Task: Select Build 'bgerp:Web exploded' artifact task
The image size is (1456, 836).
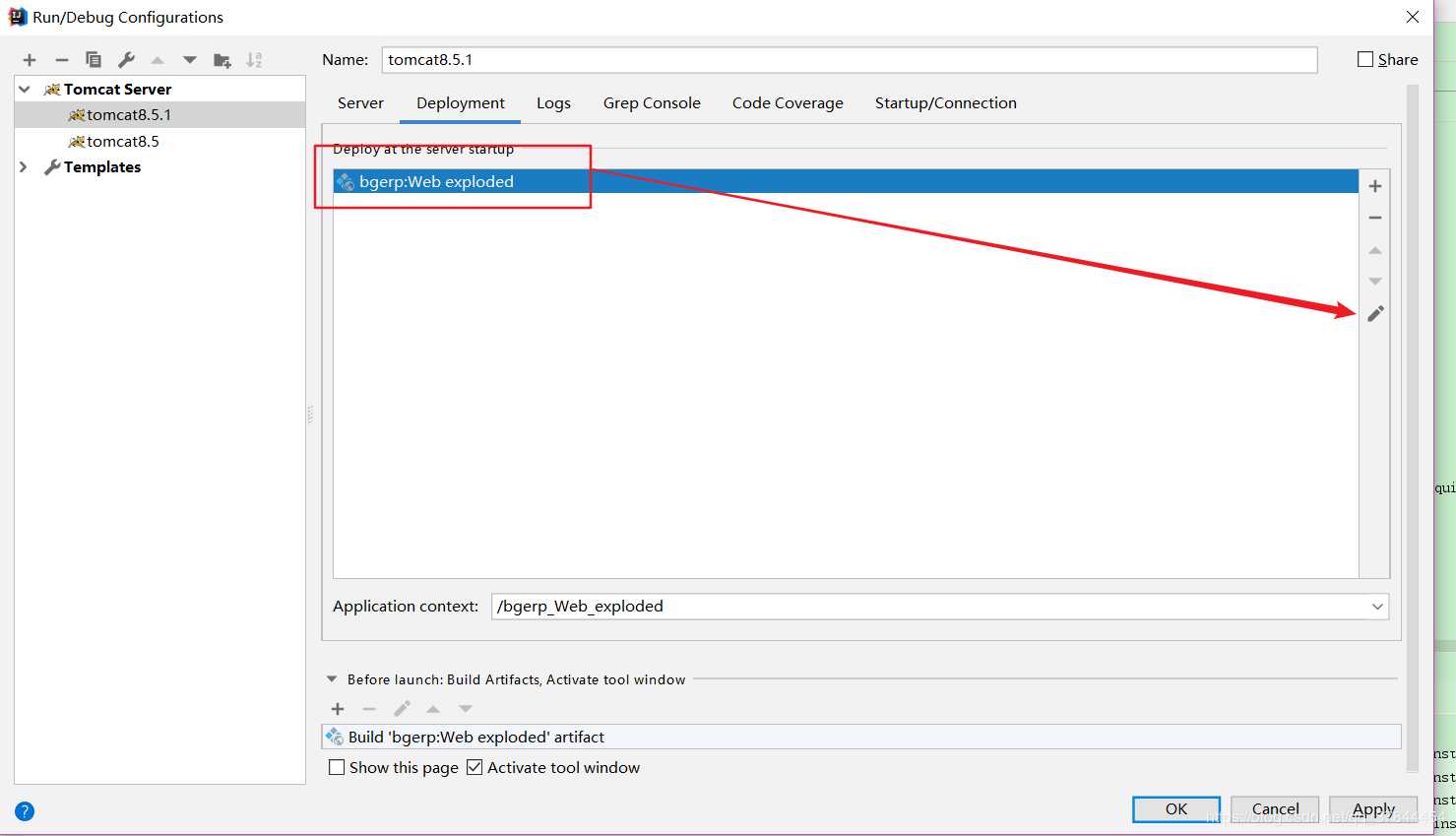Action: click(861, 737)
